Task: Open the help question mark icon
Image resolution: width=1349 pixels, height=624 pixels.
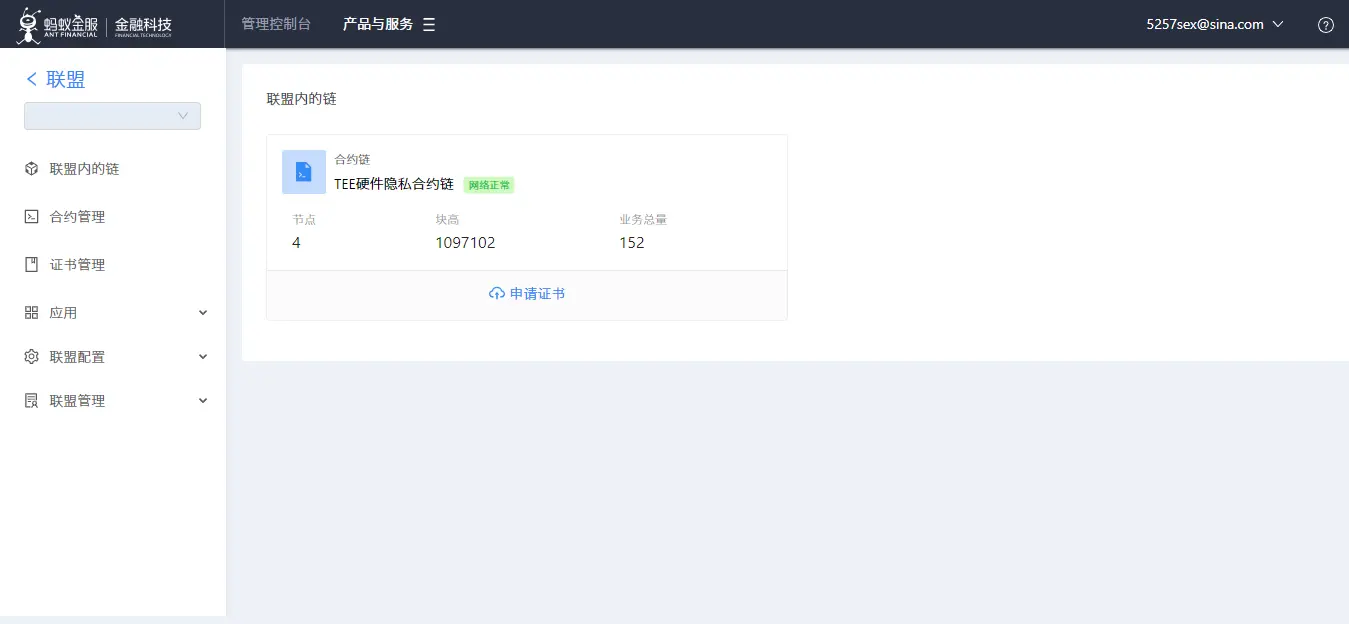Action: click(1325, 24)
